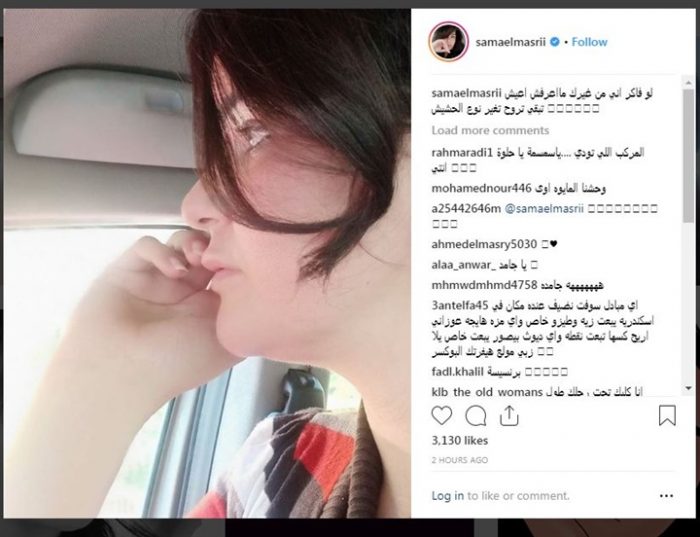
Task: Click the comments scrollbar thumb
Action: point(688,155)
